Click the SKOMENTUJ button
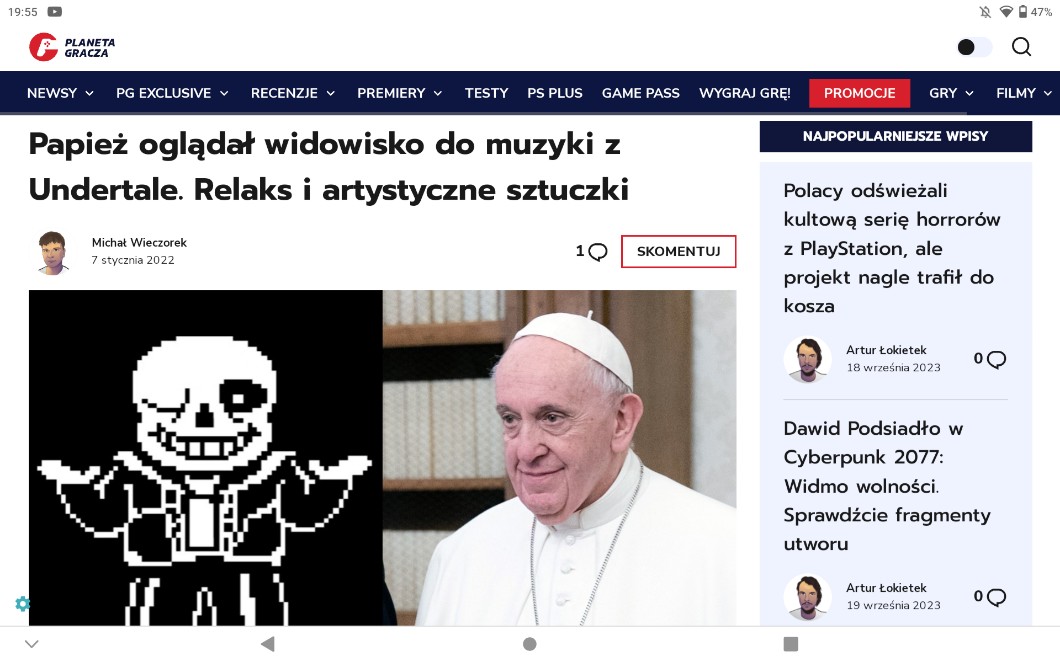This screenshot has width=1060, height=662. point(678,252)
